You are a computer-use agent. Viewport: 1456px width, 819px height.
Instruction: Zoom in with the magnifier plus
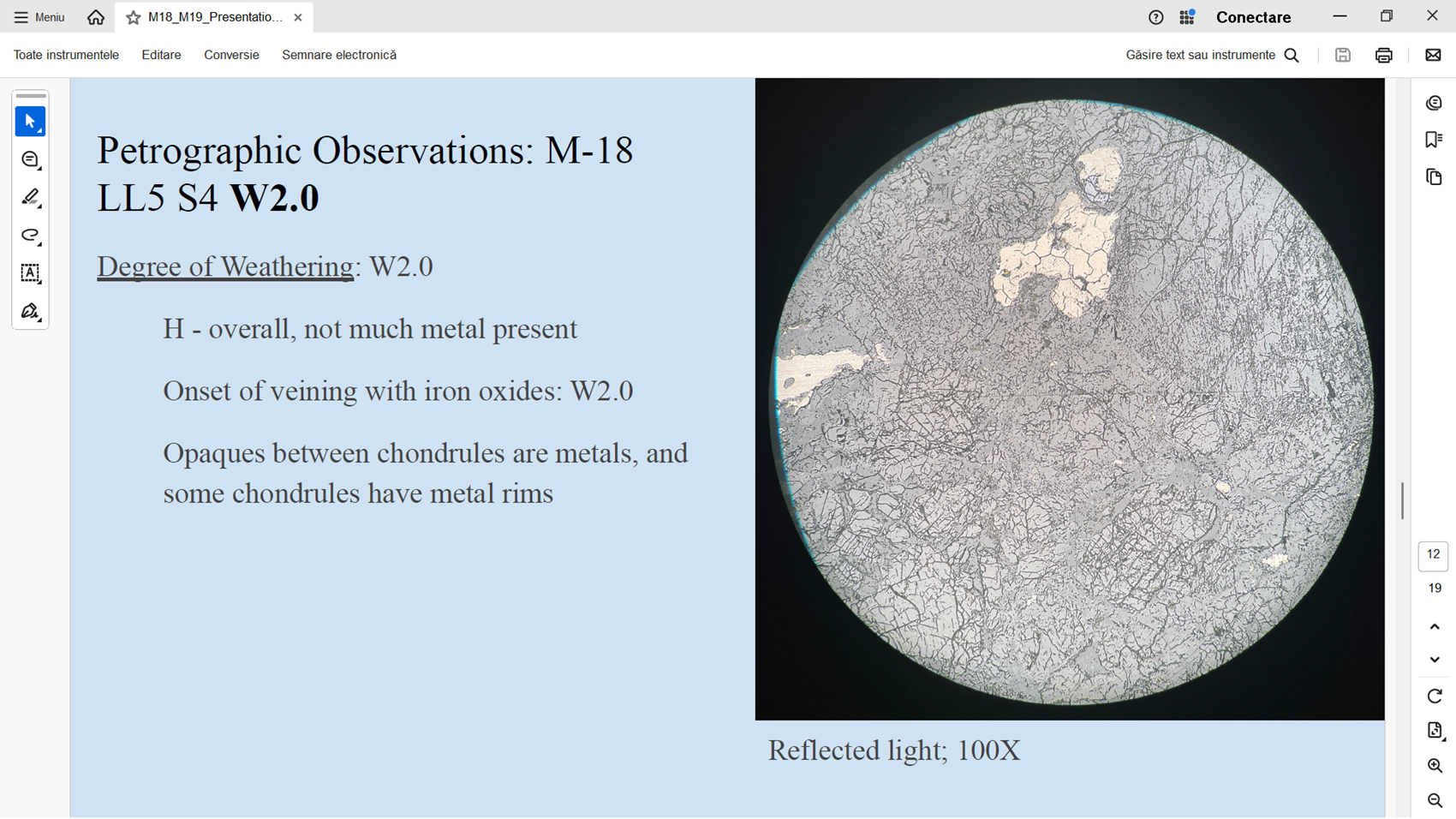[x=1435, y=765]
